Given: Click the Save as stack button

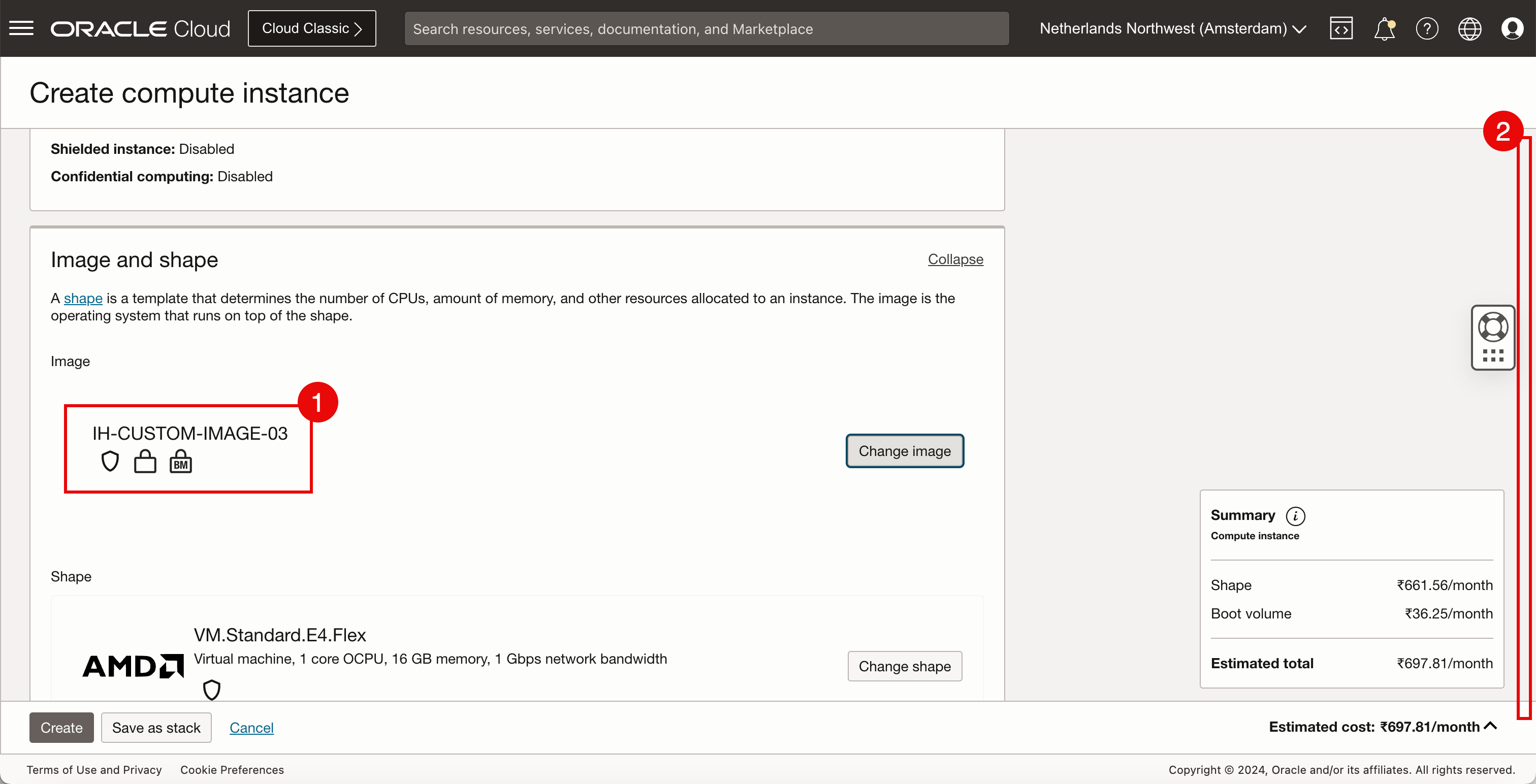Looking at the screenshot, I should [x=156, y=727].
